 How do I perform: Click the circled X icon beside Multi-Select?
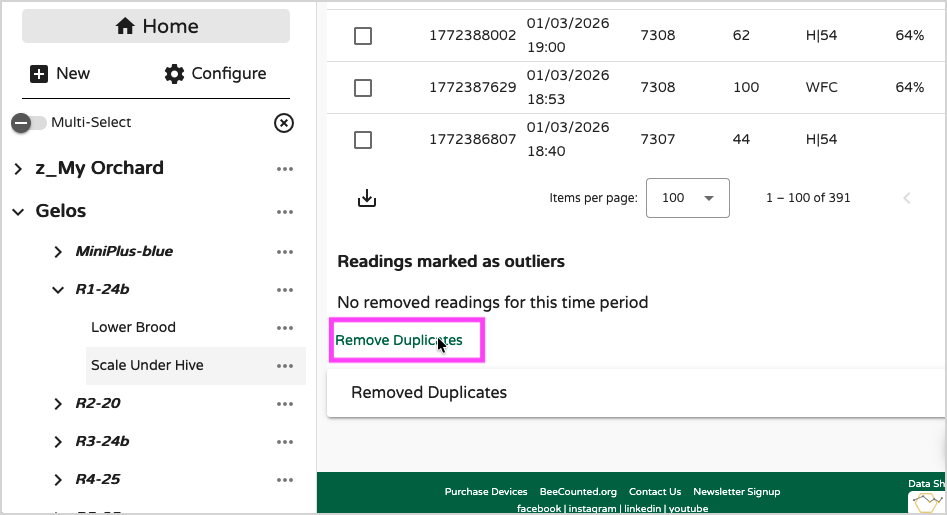284,123
